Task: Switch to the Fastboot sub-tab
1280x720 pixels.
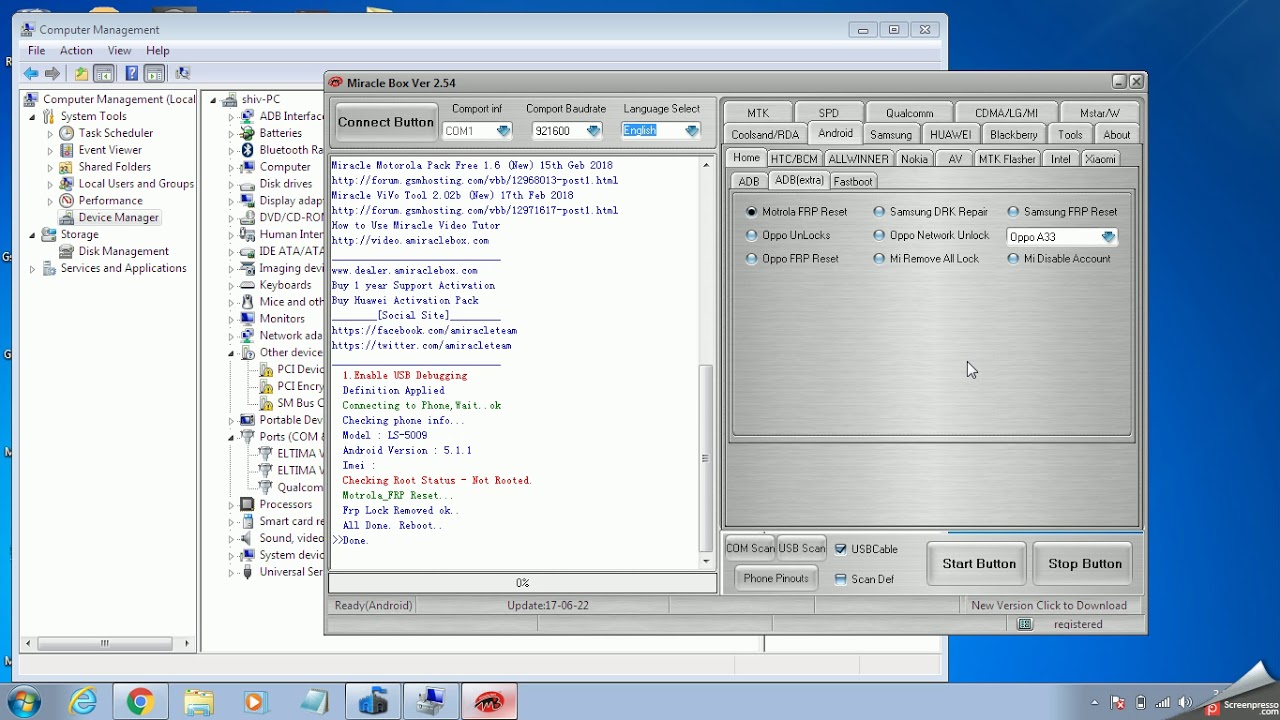Action: coord(853,182)
